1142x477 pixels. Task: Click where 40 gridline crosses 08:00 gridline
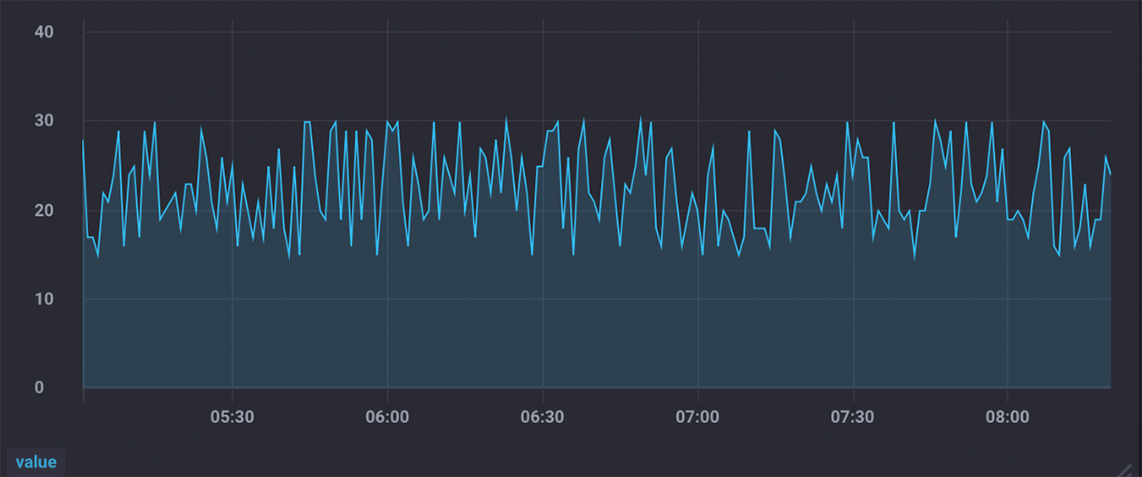[1007, 32]
